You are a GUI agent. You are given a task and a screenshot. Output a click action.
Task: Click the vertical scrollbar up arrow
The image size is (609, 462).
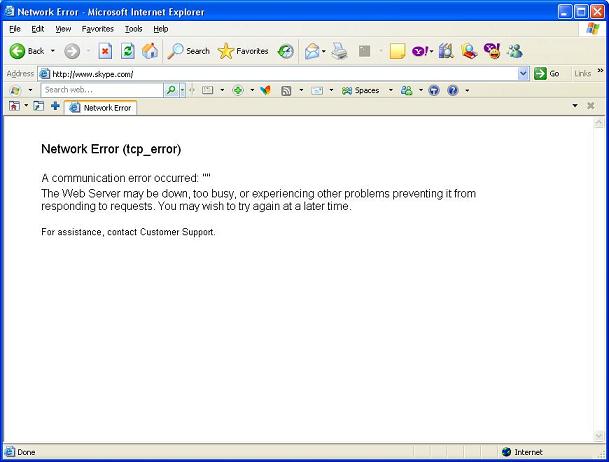[599, 123]
